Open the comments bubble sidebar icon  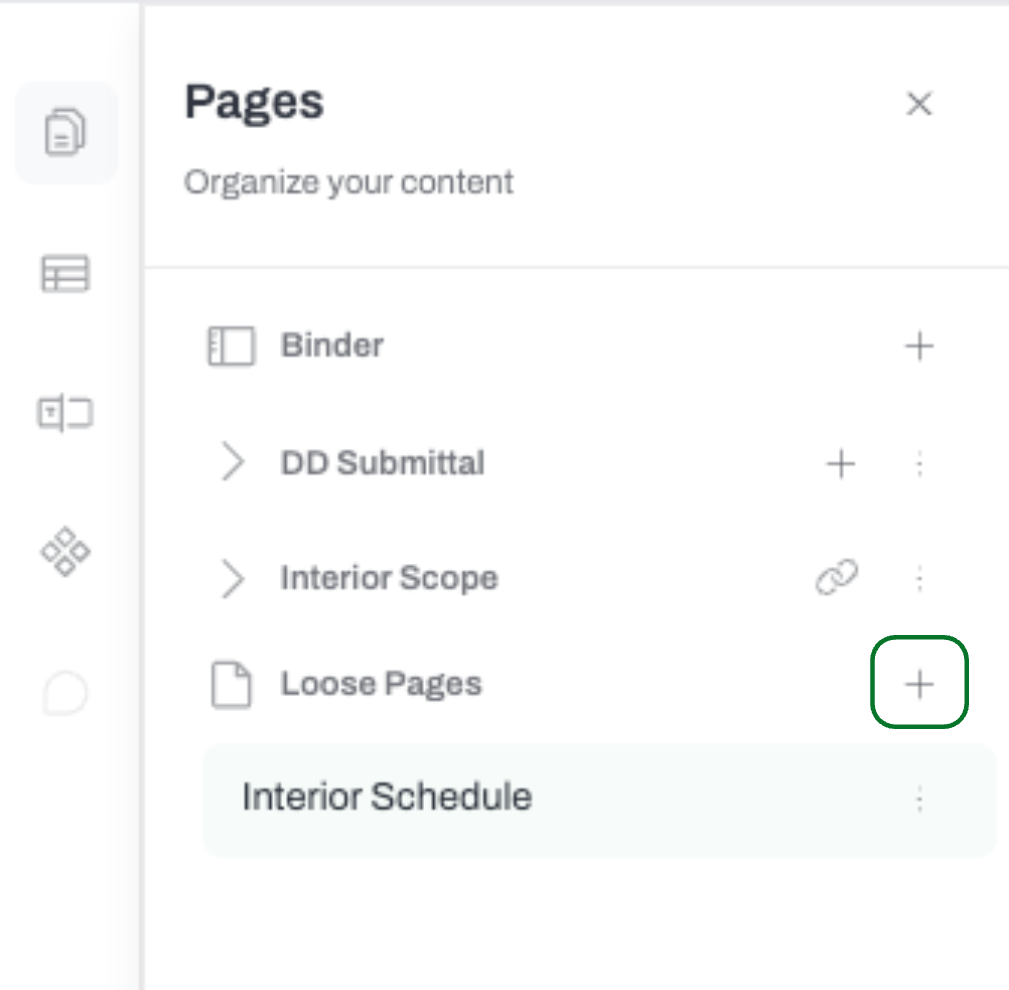65,693
